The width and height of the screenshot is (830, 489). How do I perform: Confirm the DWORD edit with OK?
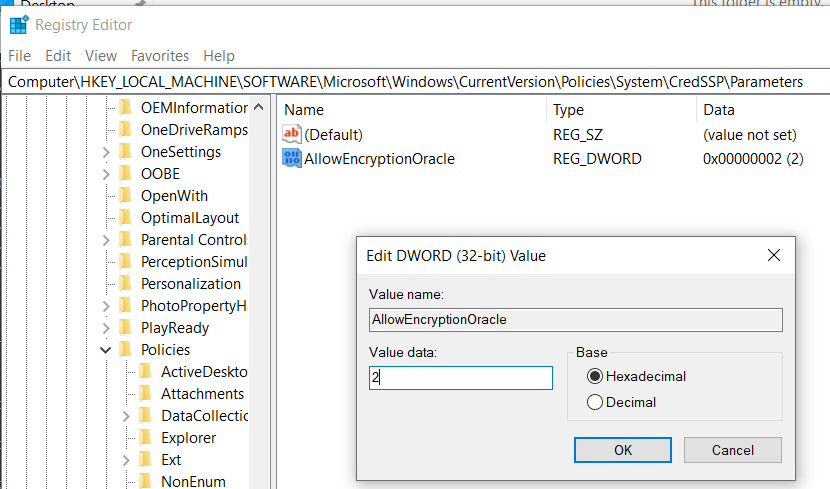pos(622,450)
